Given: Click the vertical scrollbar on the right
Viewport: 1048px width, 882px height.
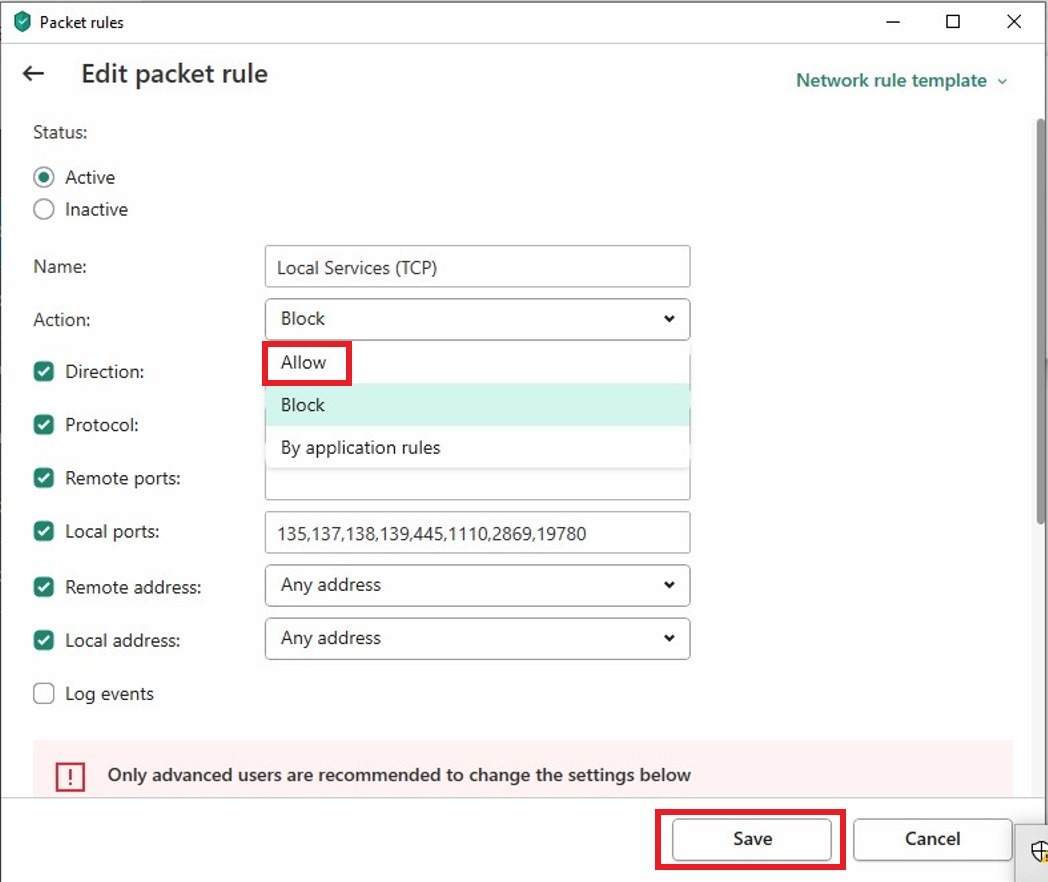Looking at the screenshot, I should [1039, 320].
